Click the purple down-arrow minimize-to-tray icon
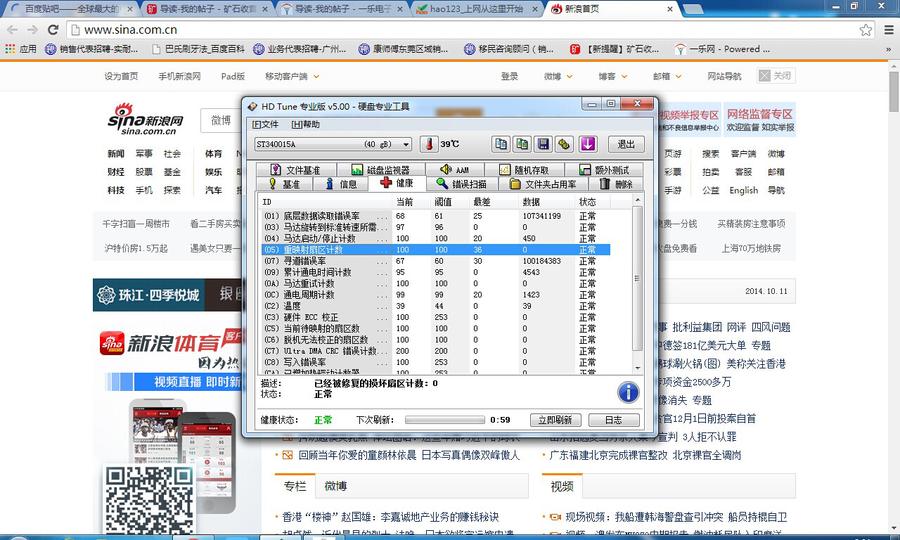Image resolution: width=900 pixels, height=540 pixels. 588,144
